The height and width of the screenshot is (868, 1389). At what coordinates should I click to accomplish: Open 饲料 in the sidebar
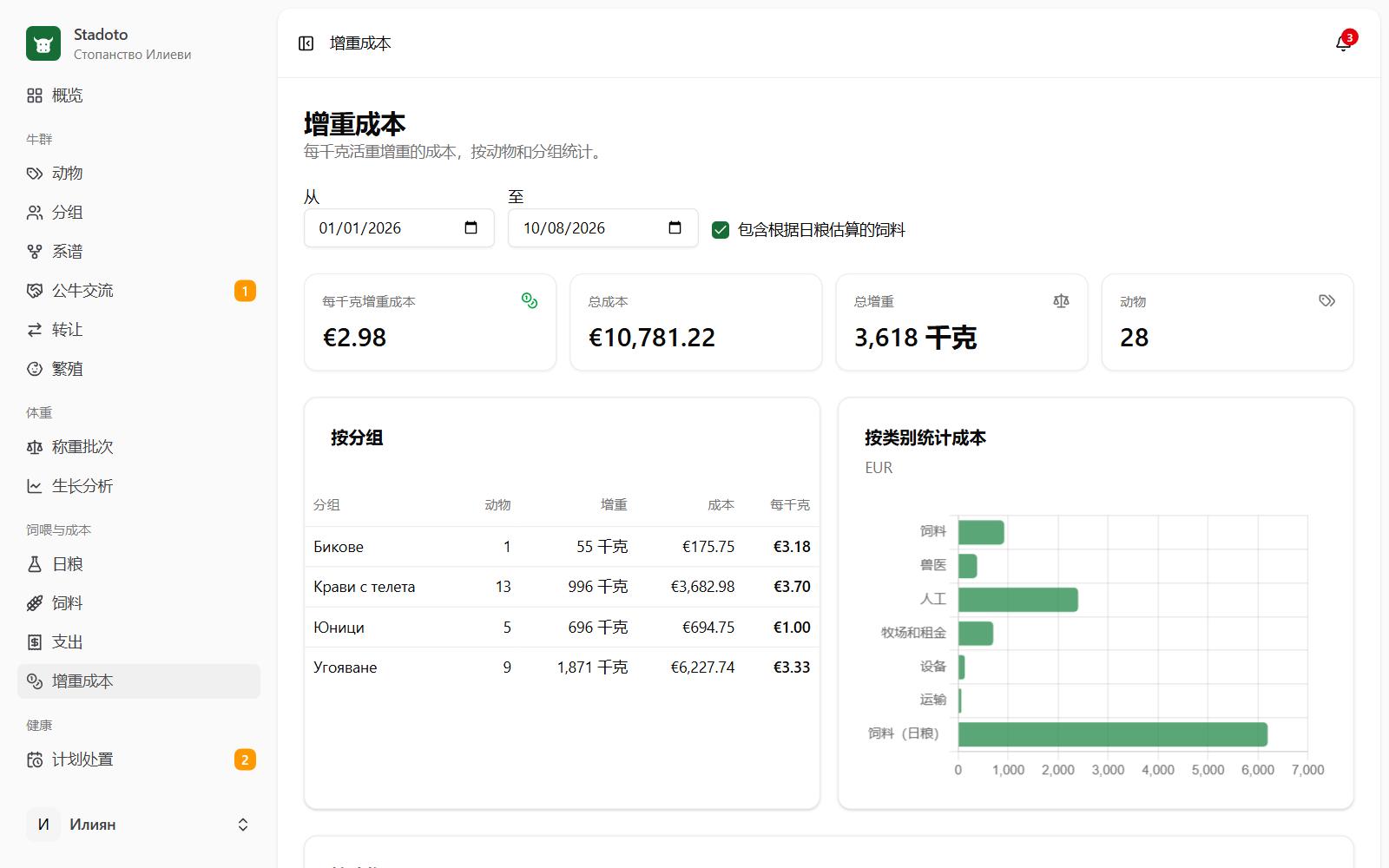click(x=139, y=603)
